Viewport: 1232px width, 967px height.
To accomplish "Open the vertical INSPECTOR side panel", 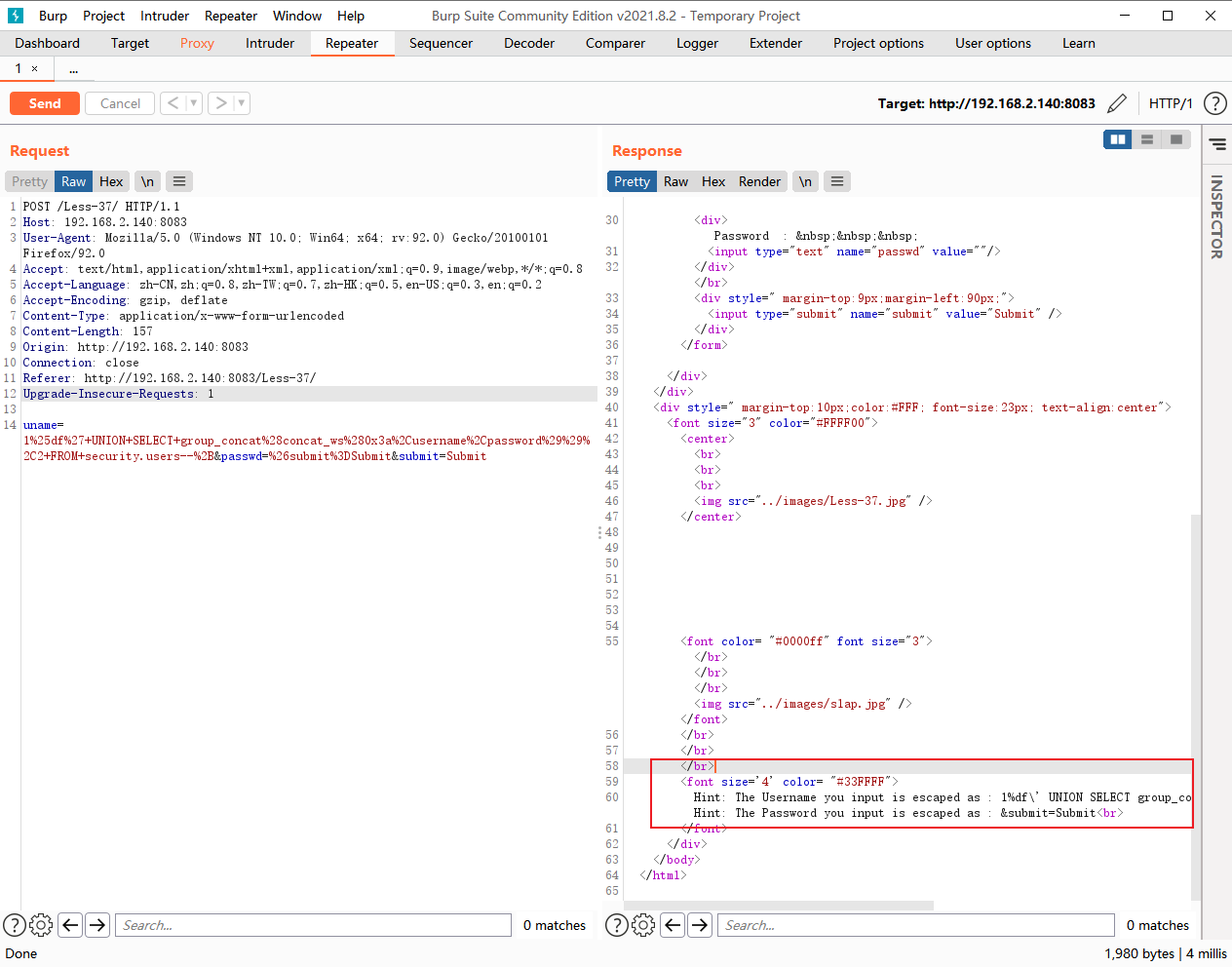I will point(1216,216).
